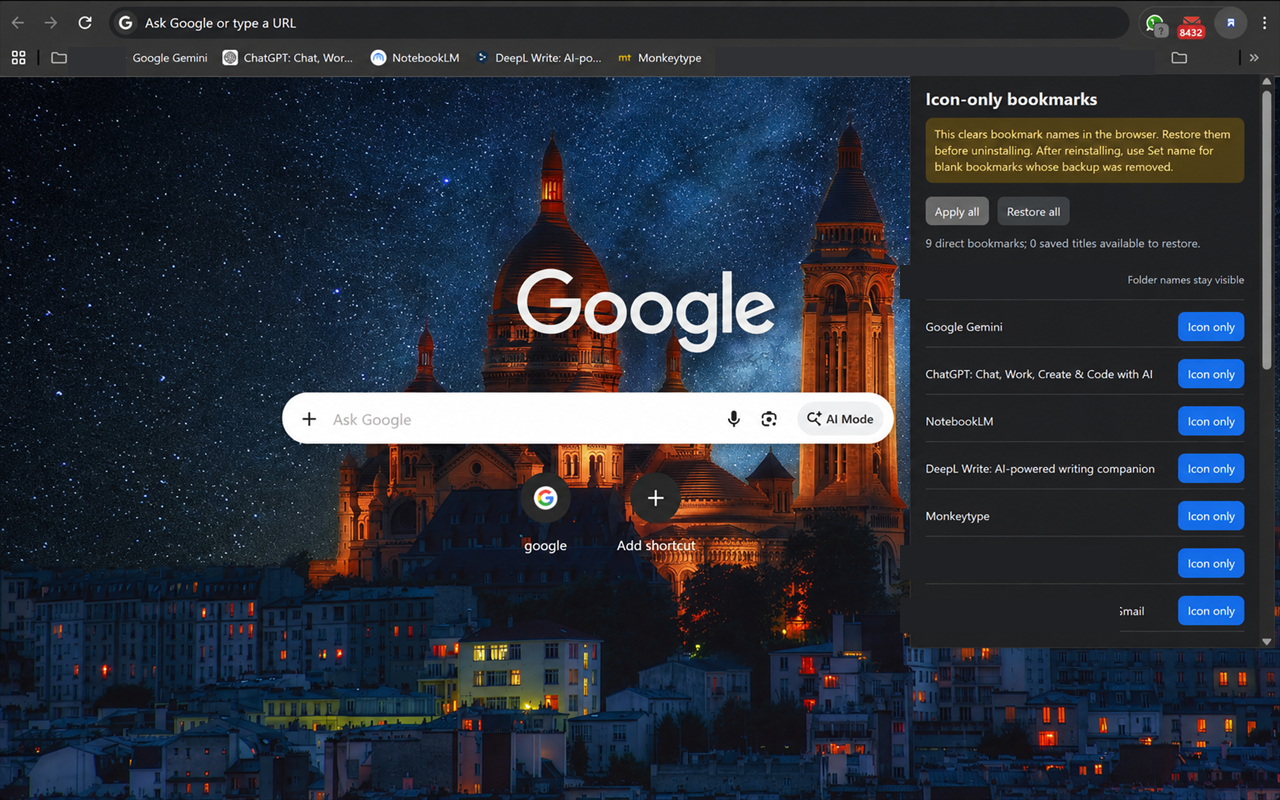Viewport: 1280px width, 800px height.
Task: Open the Chrome three-dot menu
Action: [x=1265, y=23]
